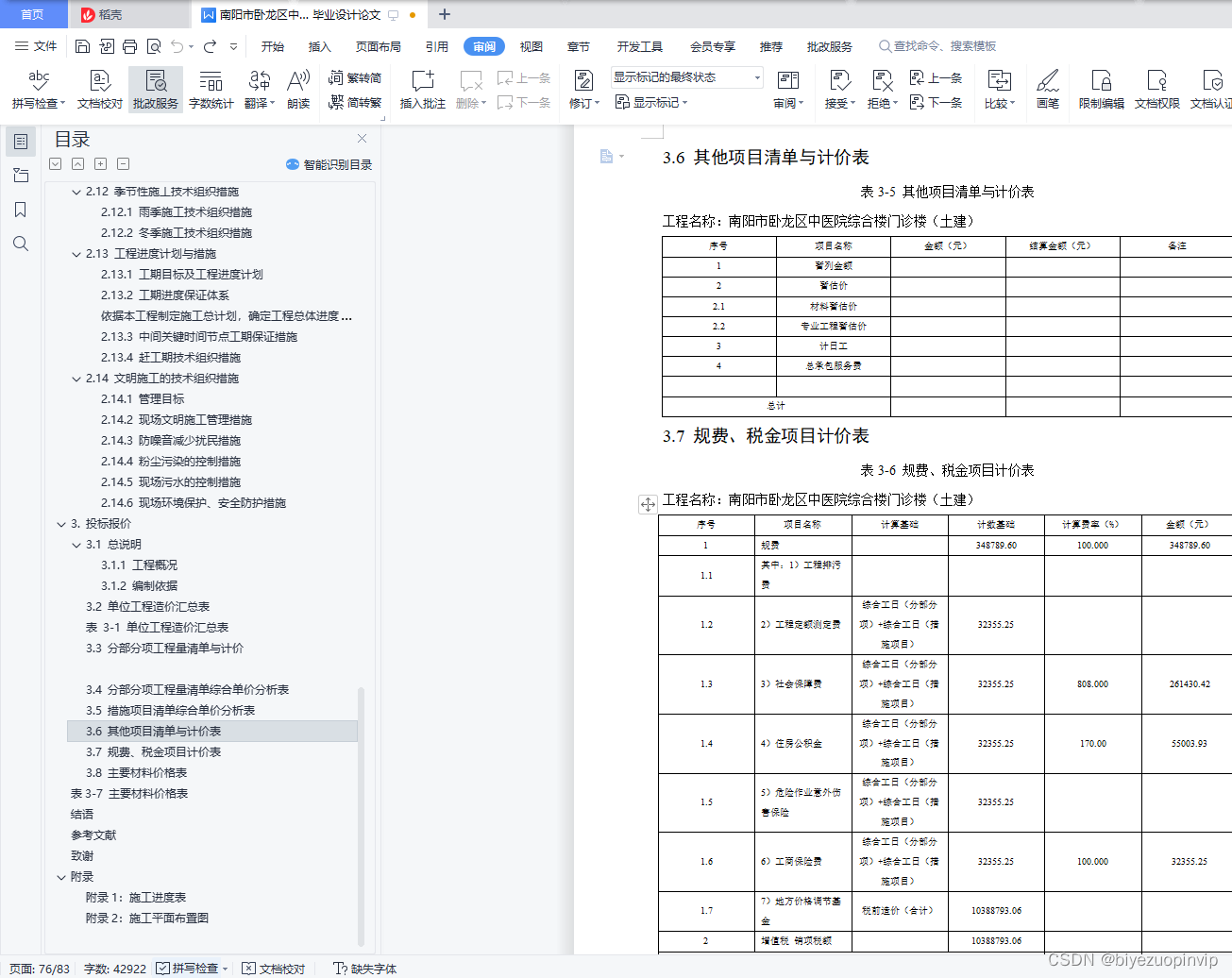
Task: Open the undo history dropdown arrow
Action: point(192,46)
